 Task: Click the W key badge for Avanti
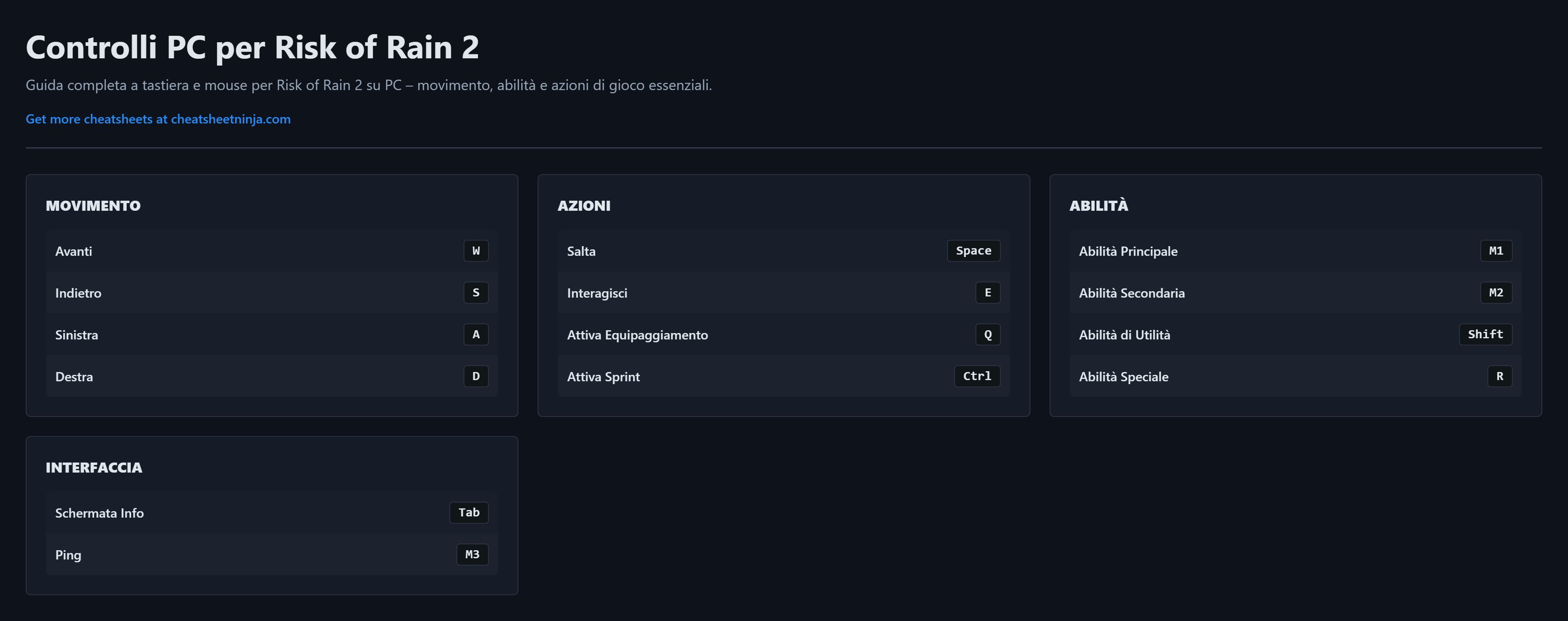pyautogui.click(x=475, y=251)
